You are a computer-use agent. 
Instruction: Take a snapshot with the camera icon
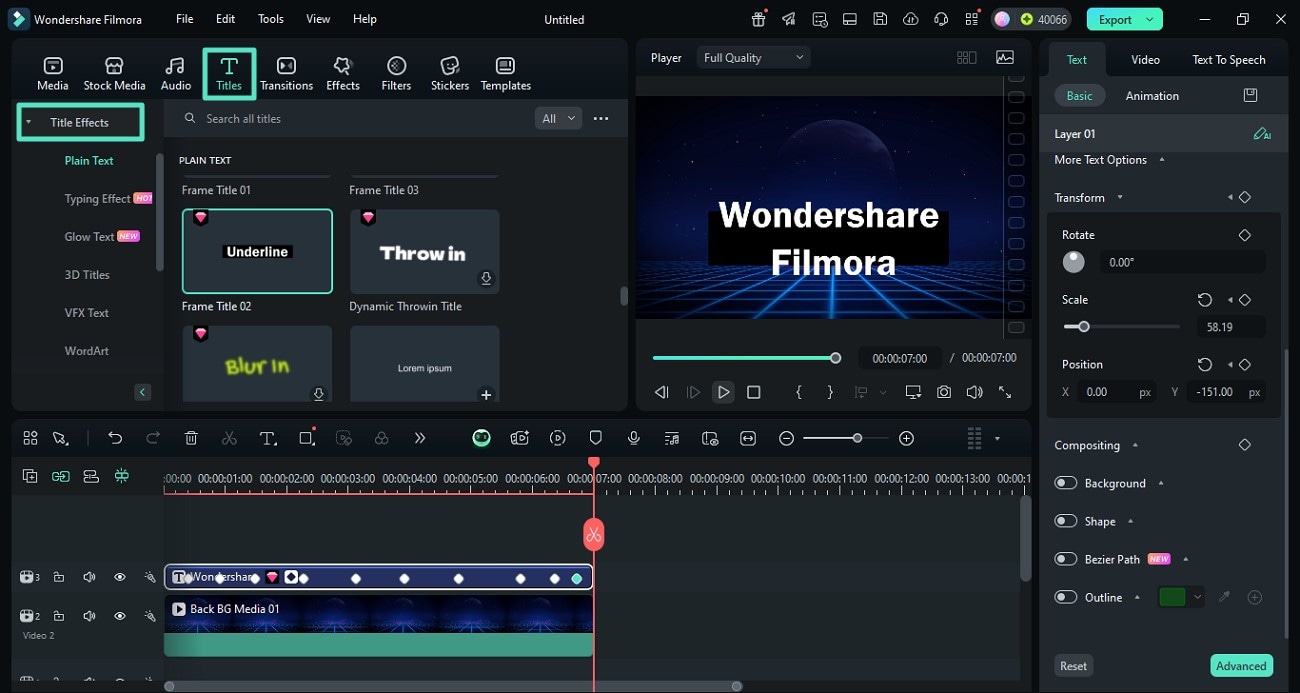pos(944,392)
